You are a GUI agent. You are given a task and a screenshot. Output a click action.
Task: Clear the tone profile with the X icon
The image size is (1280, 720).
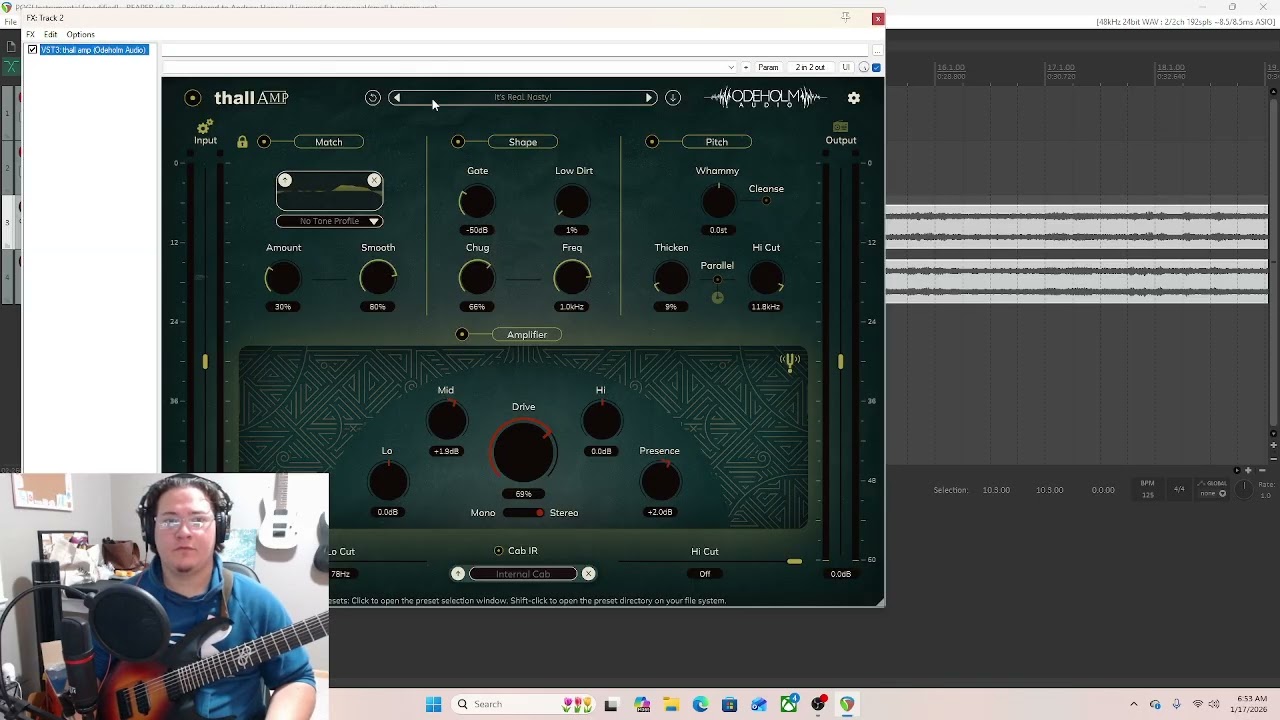coord(374,180)
